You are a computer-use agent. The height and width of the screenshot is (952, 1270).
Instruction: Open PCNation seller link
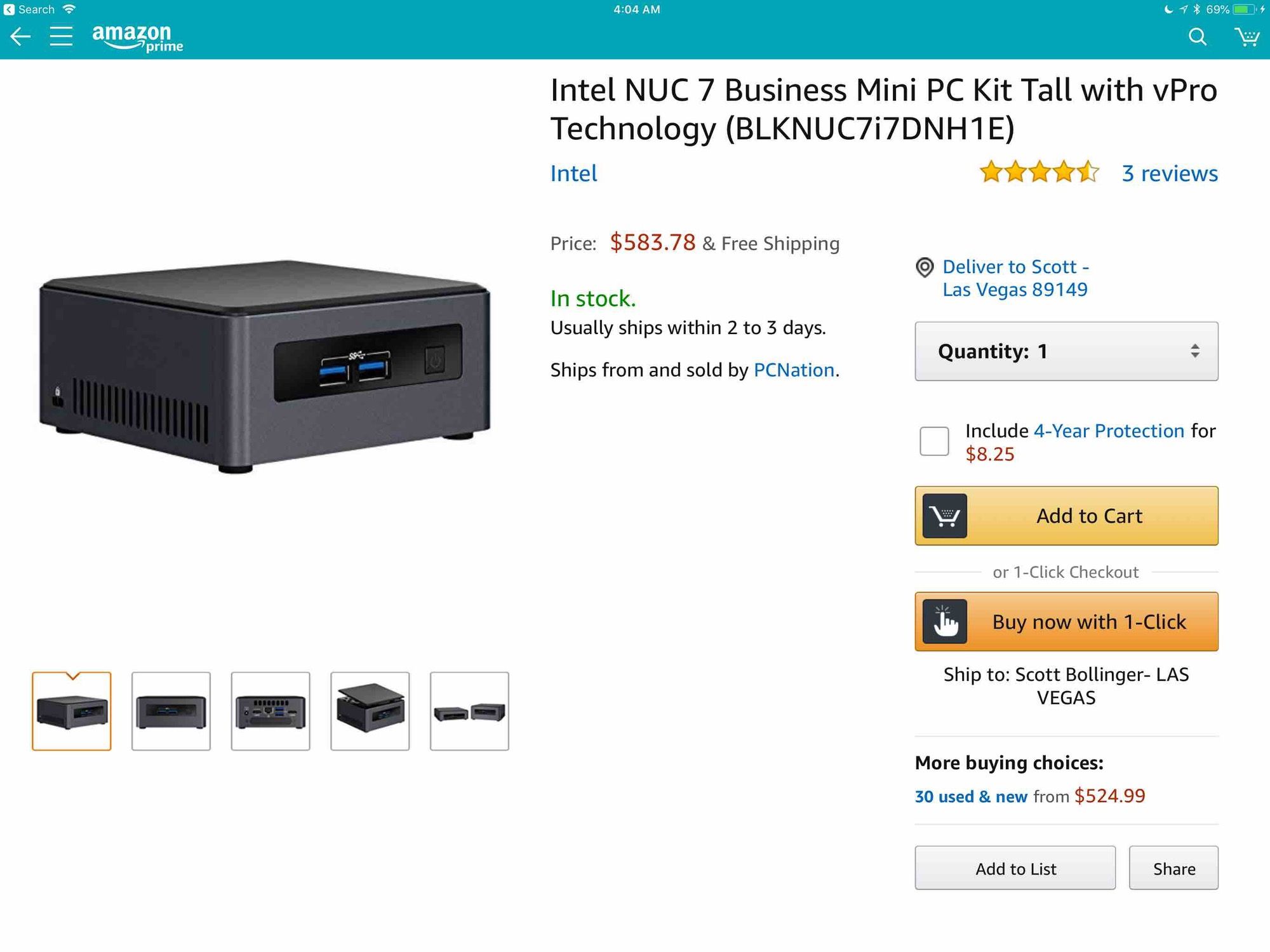click(x=794, y=370)
